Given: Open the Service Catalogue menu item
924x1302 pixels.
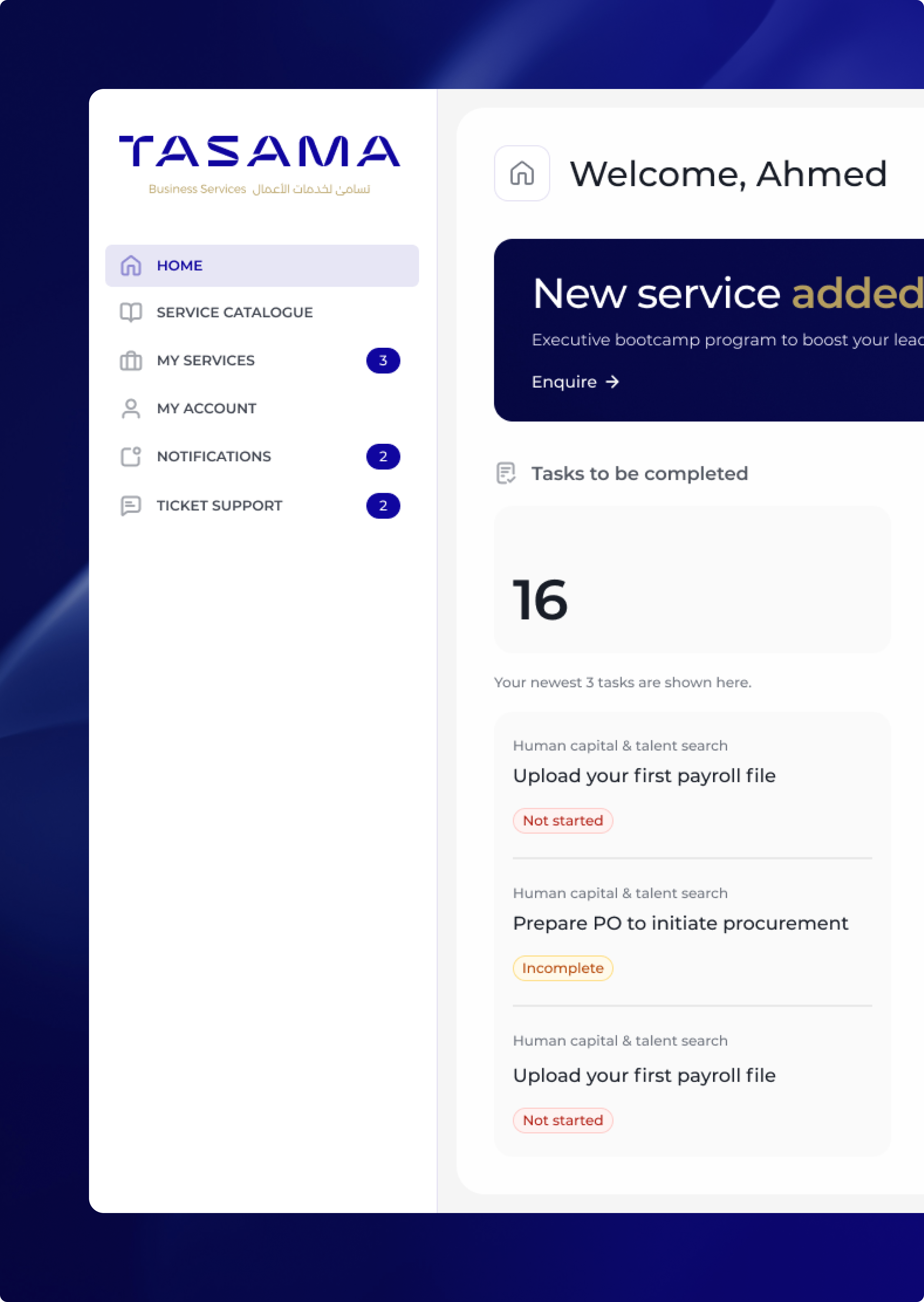Looking at the screenshot, I should 234,312.
